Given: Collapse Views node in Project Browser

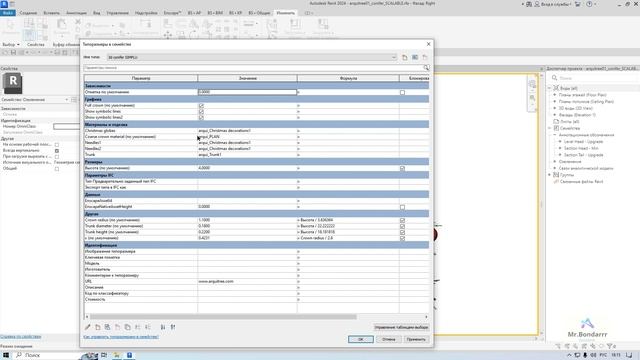Looking at the screenshot, I should [x=549, y=88].
